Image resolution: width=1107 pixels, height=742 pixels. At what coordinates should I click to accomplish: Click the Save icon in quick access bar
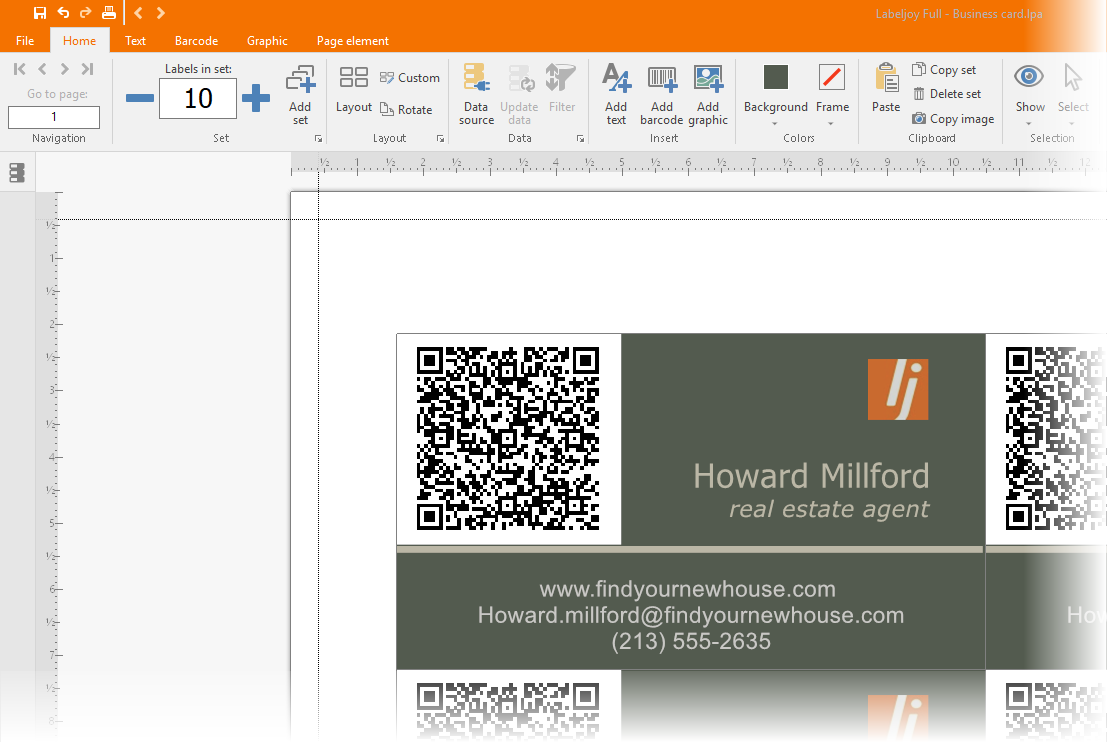coord(40,13)
